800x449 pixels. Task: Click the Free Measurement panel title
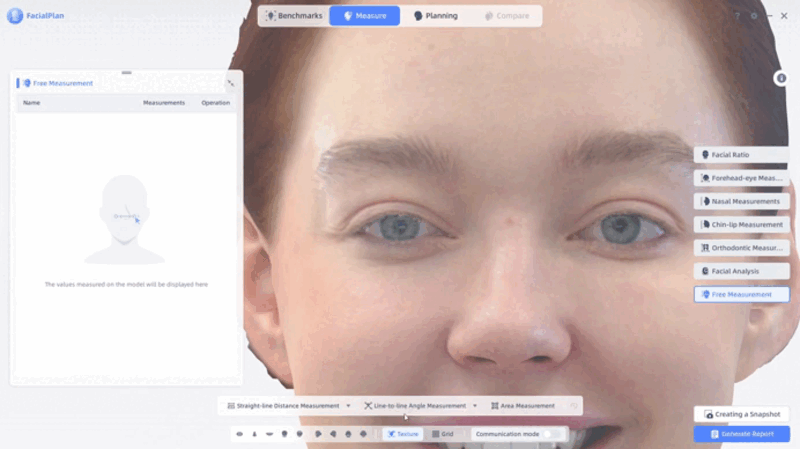coord(63,83)
